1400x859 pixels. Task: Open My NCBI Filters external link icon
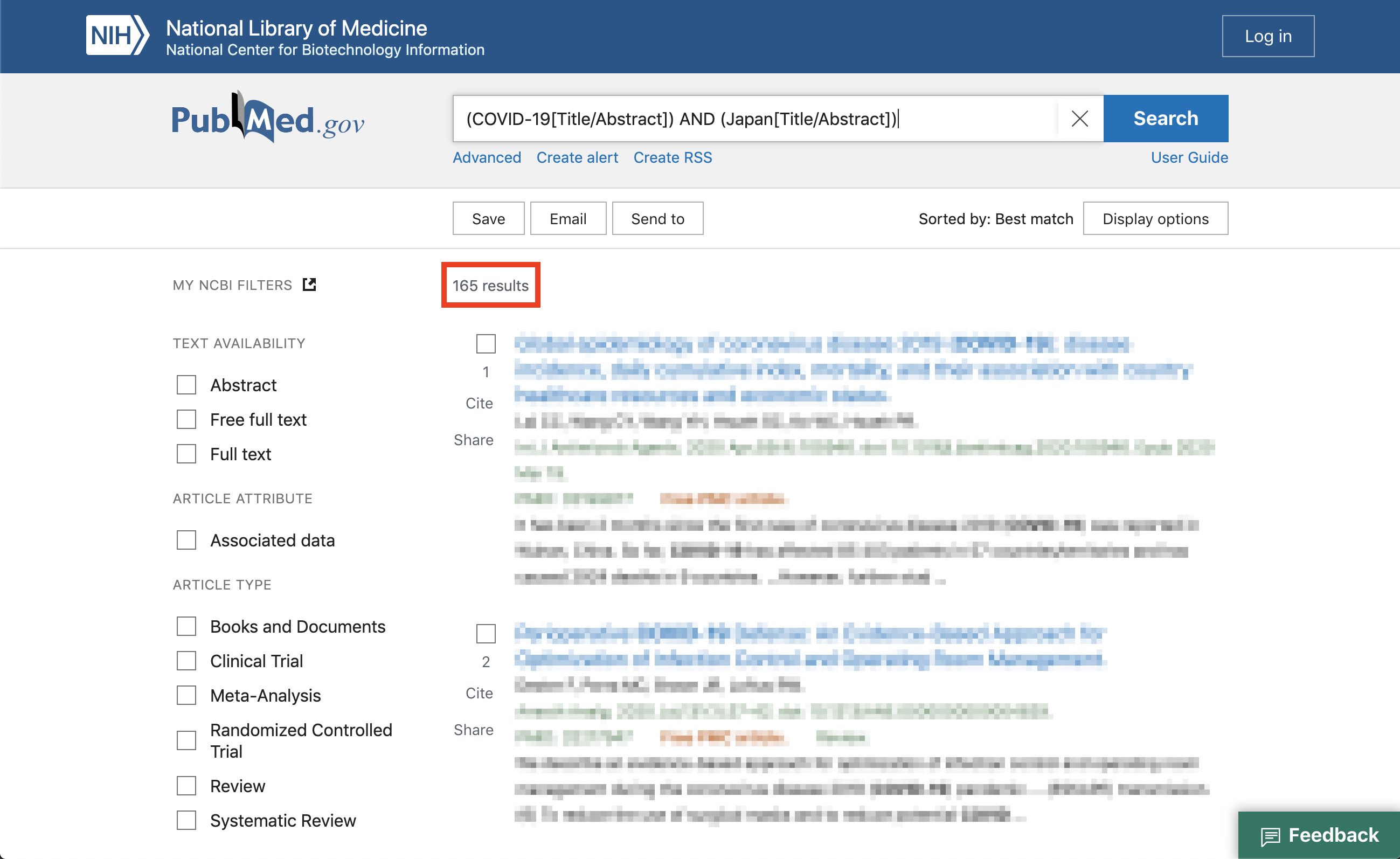pyautogui.click(x=309, y=285)
